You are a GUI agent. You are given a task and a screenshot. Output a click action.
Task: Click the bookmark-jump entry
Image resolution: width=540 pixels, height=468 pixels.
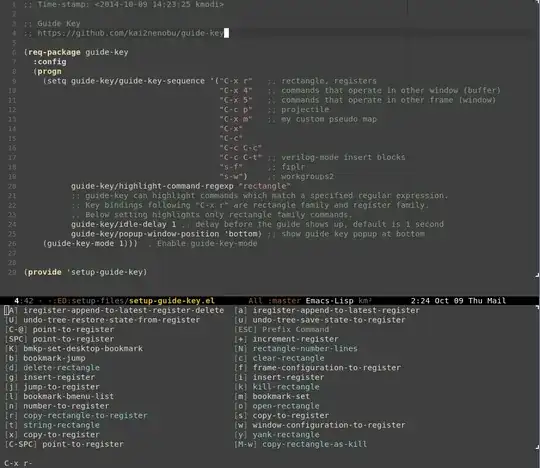coord(45,358)
